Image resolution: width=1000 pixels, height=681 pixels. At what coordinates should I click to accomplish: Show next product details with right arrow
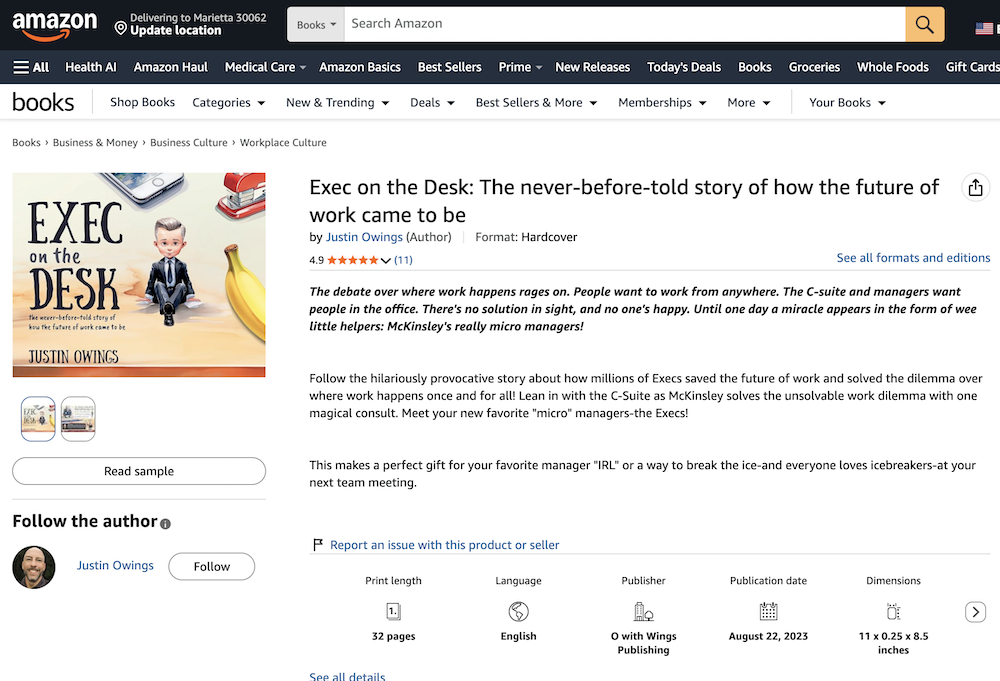(x=975, y=612)
